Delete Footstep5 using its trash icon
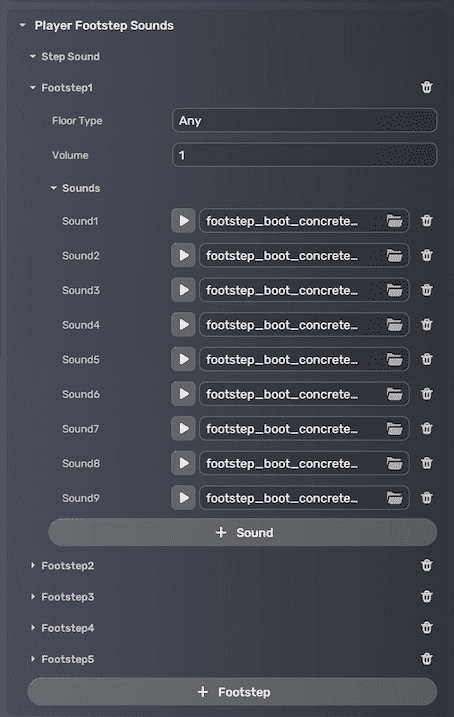Viewport: 454px width, 717px height. (x=427, y=659)
